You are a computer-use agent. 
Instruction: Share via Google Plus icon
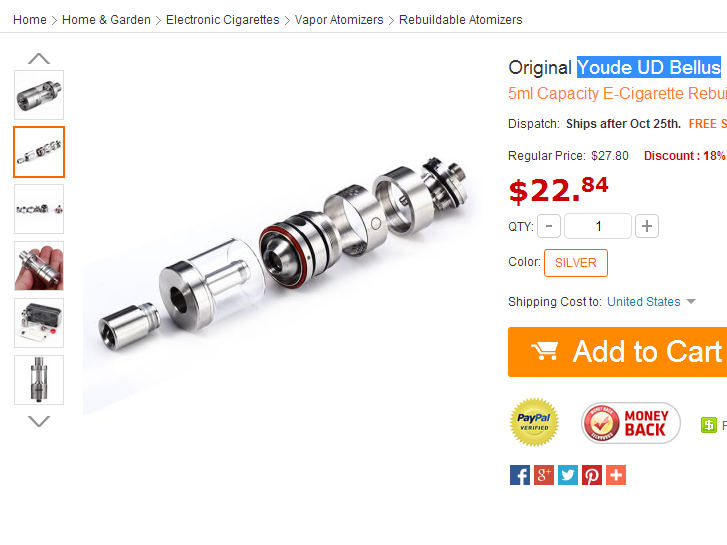click(544, 475)
